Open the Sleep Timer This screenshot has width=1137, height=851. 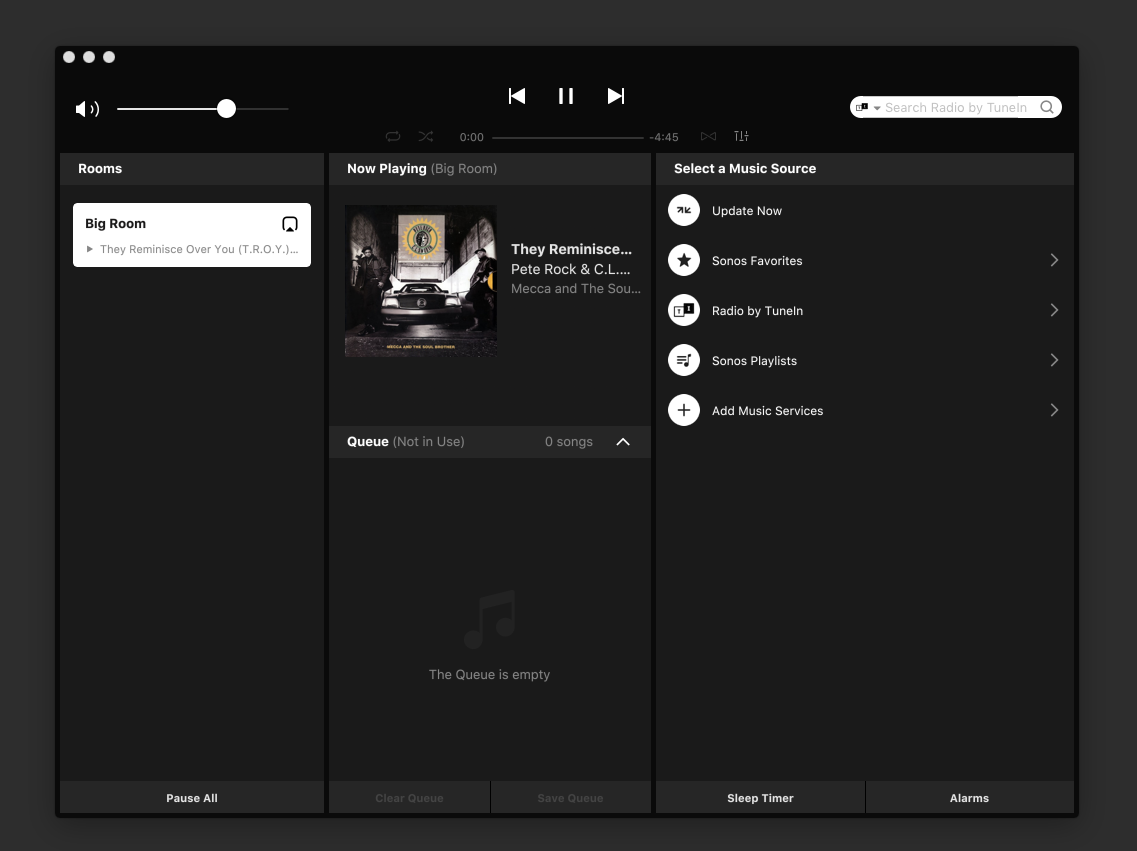[x=760, y=797]
